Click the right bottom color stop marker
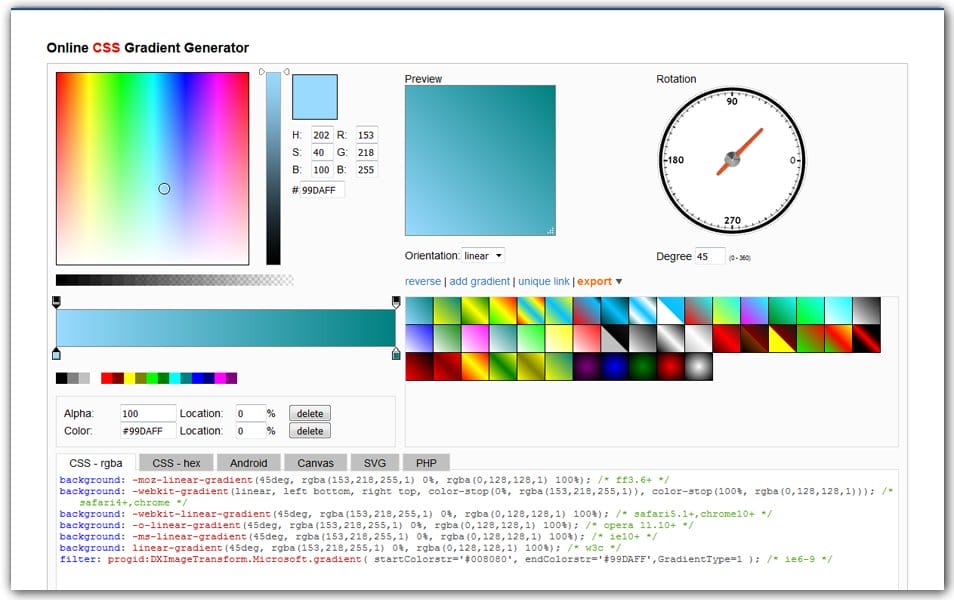Screen dimensions: 954x600 click(396, 354)
